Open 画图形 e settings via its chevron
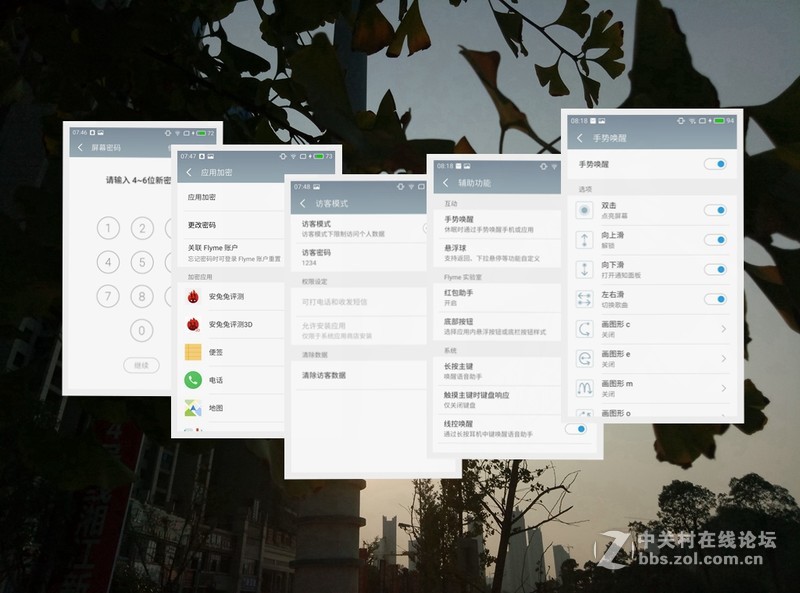This screenshot has width=800, height=593. pyautogui.click(x=723, y=359)
